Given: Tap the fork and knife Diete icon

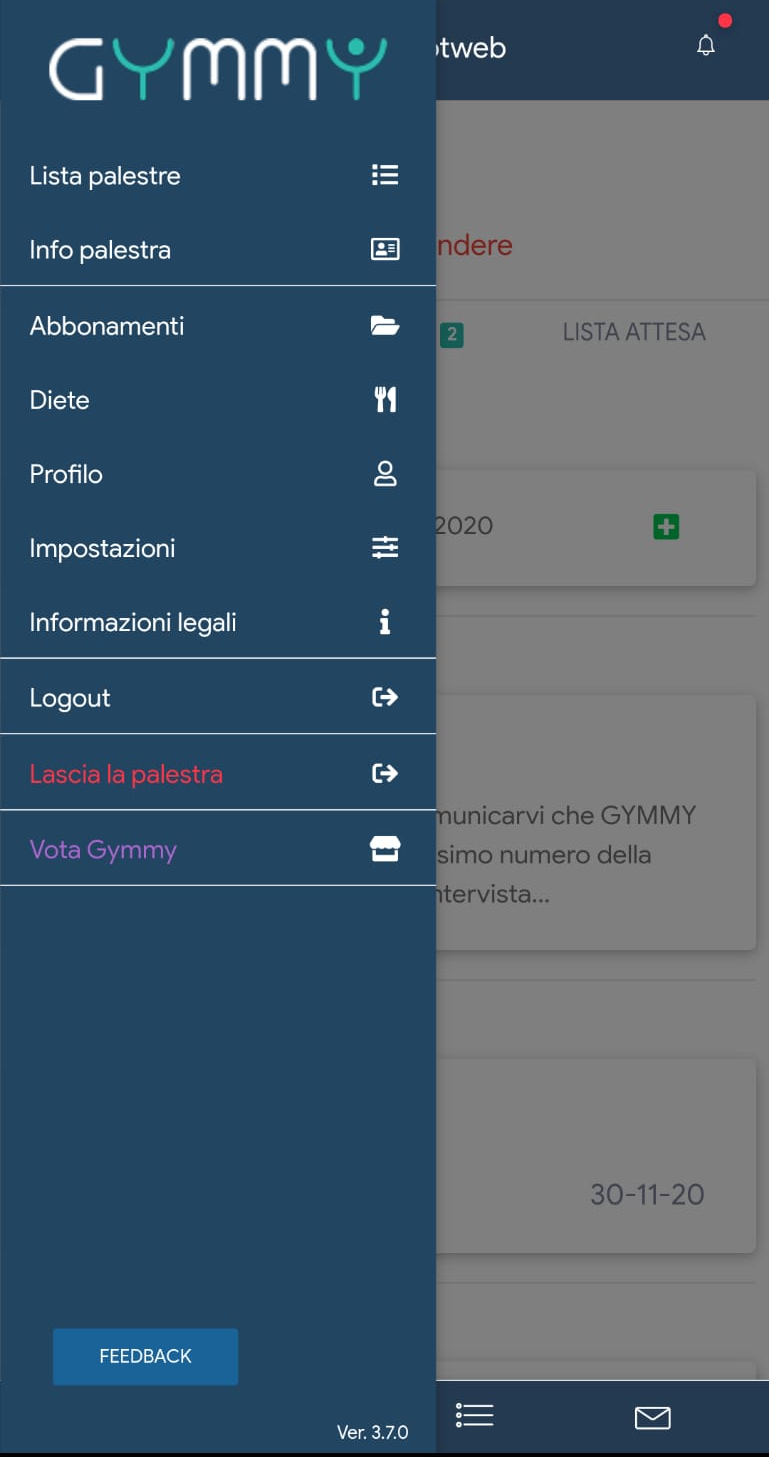Looking at the screenshot, I should pos(385,400).
